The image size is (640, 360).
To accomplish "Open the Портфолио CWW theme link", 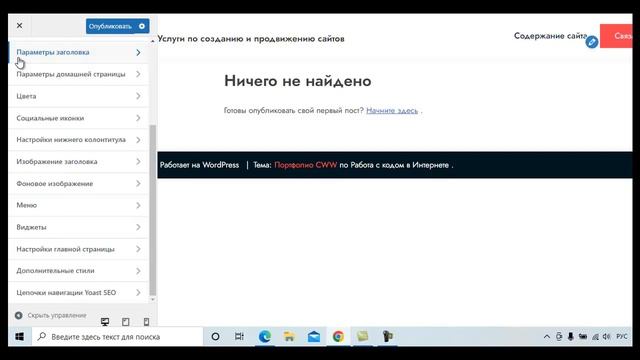I will coord(306,165).
